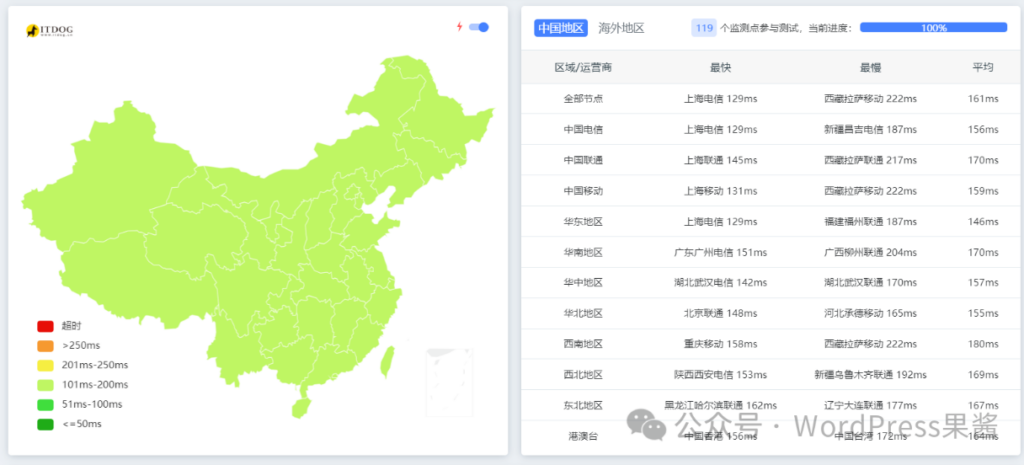Click the 146ms average in 华东地区 row
The image size is (1024, 465).
pos(983,221)
